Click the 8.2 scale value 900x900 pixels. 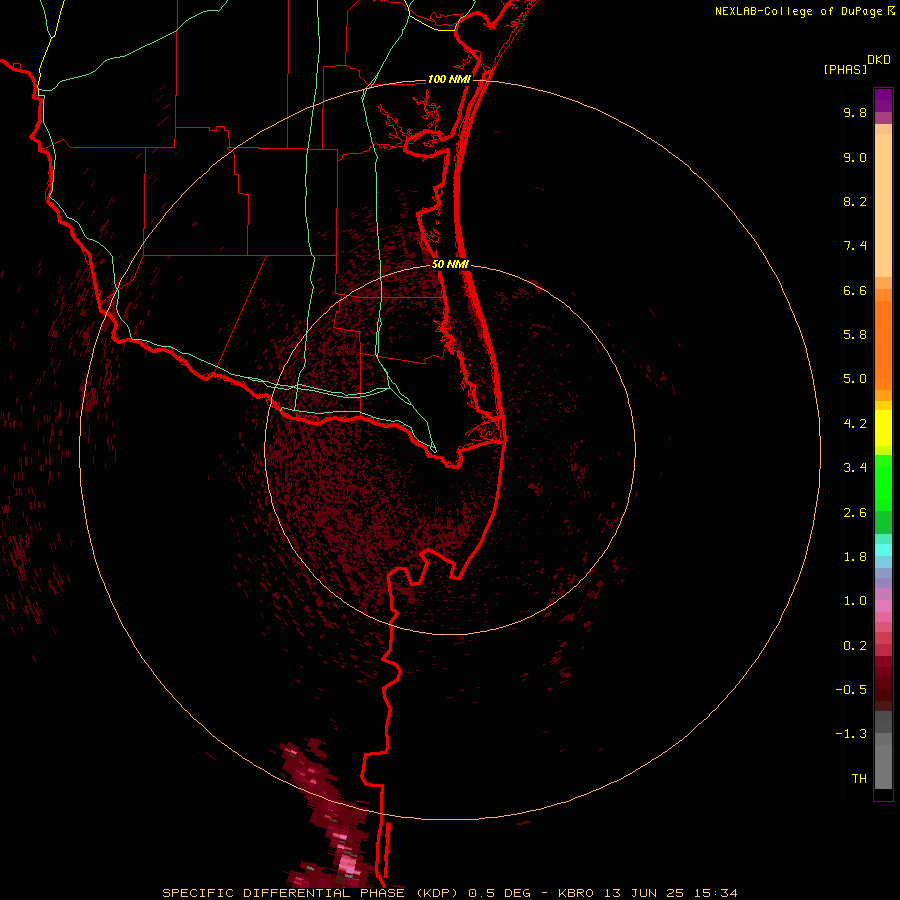(x=855, y=201)
